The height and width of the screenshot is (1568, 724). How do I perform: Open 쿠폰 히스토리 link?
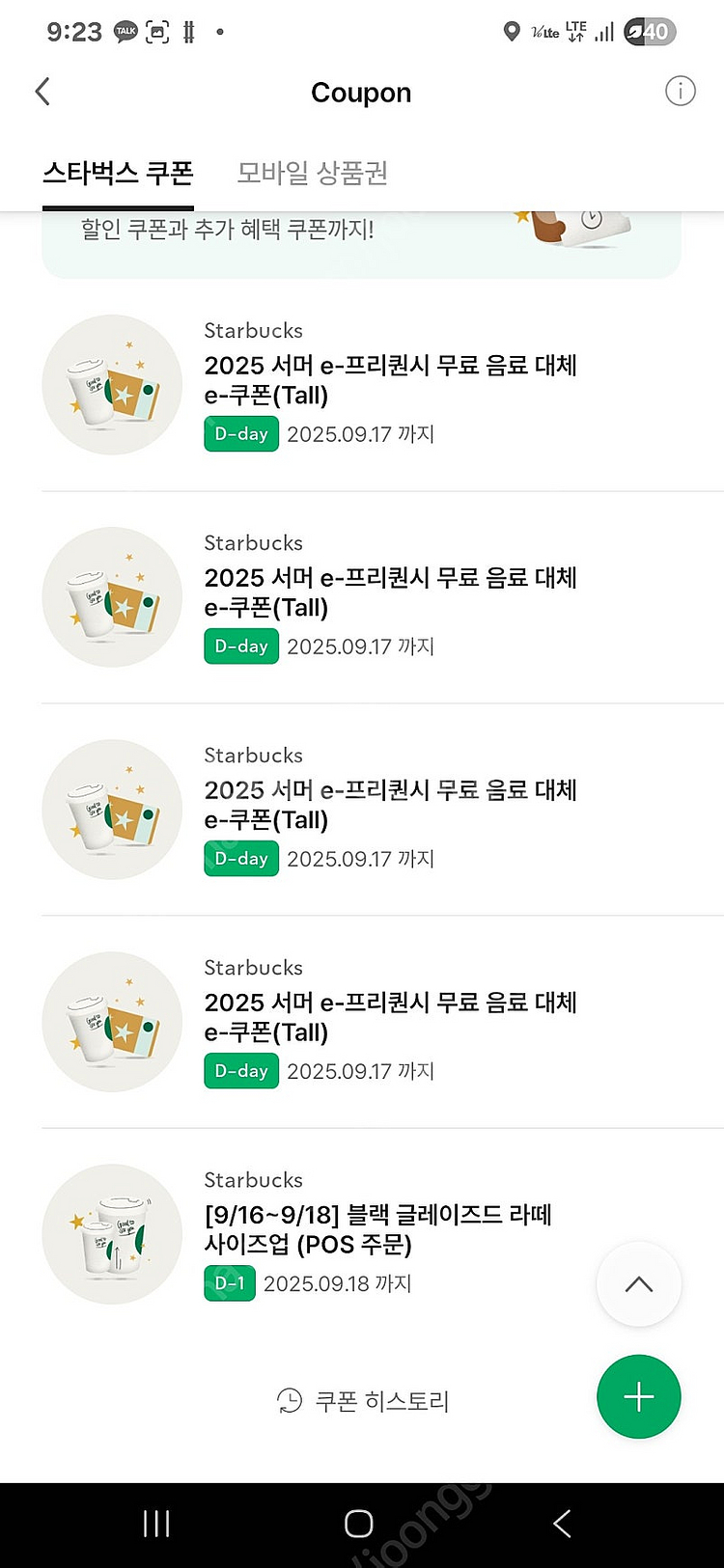pyautogui.click(x=382, y=1401)
